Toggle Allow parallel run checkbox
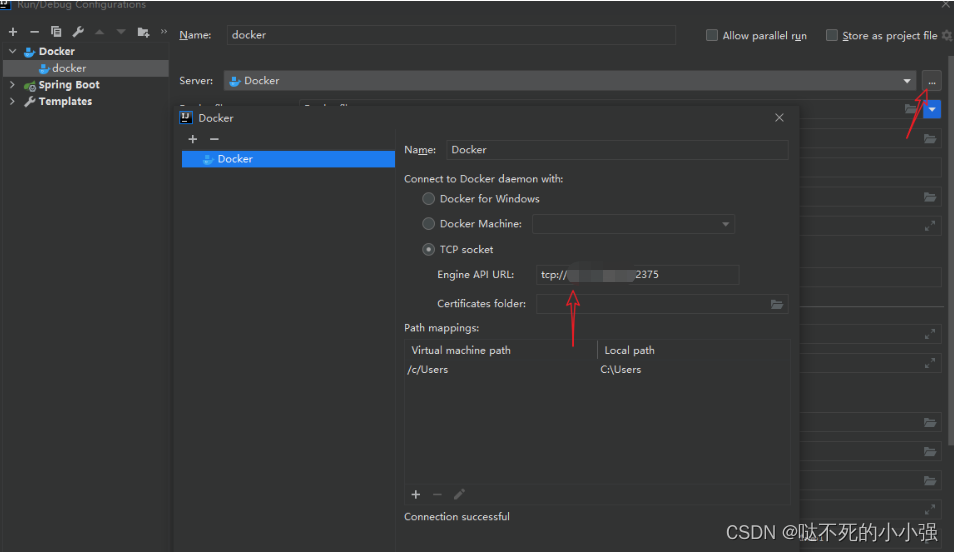This screenshot has width=954, height=552. (x=711, y=35)
